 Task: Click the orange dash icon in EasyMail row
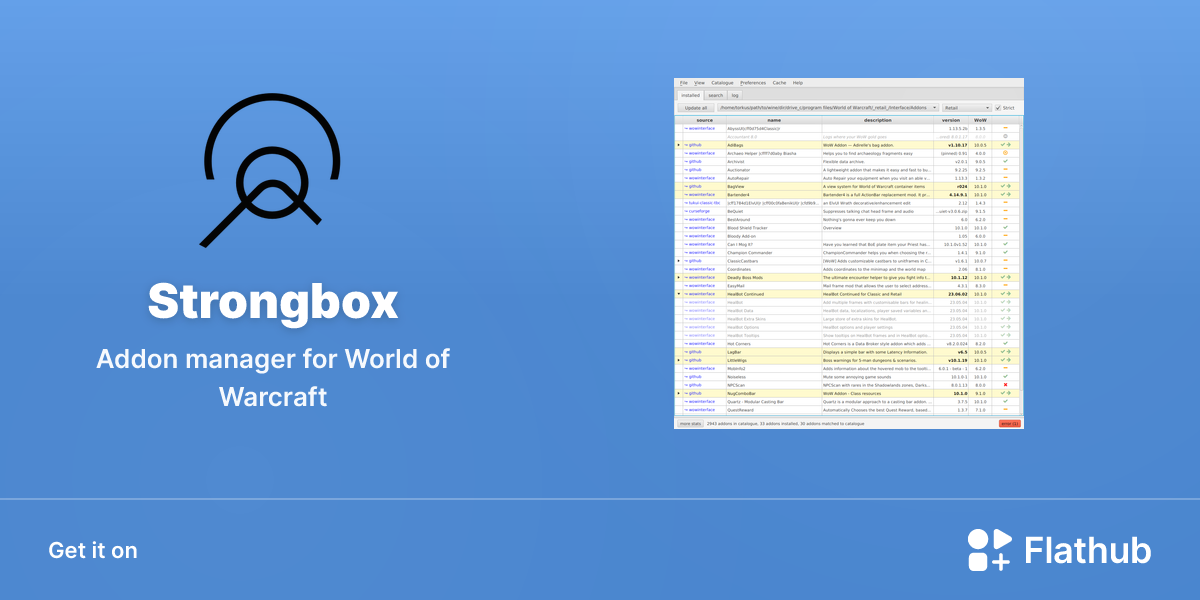[x=1005, y=285]
